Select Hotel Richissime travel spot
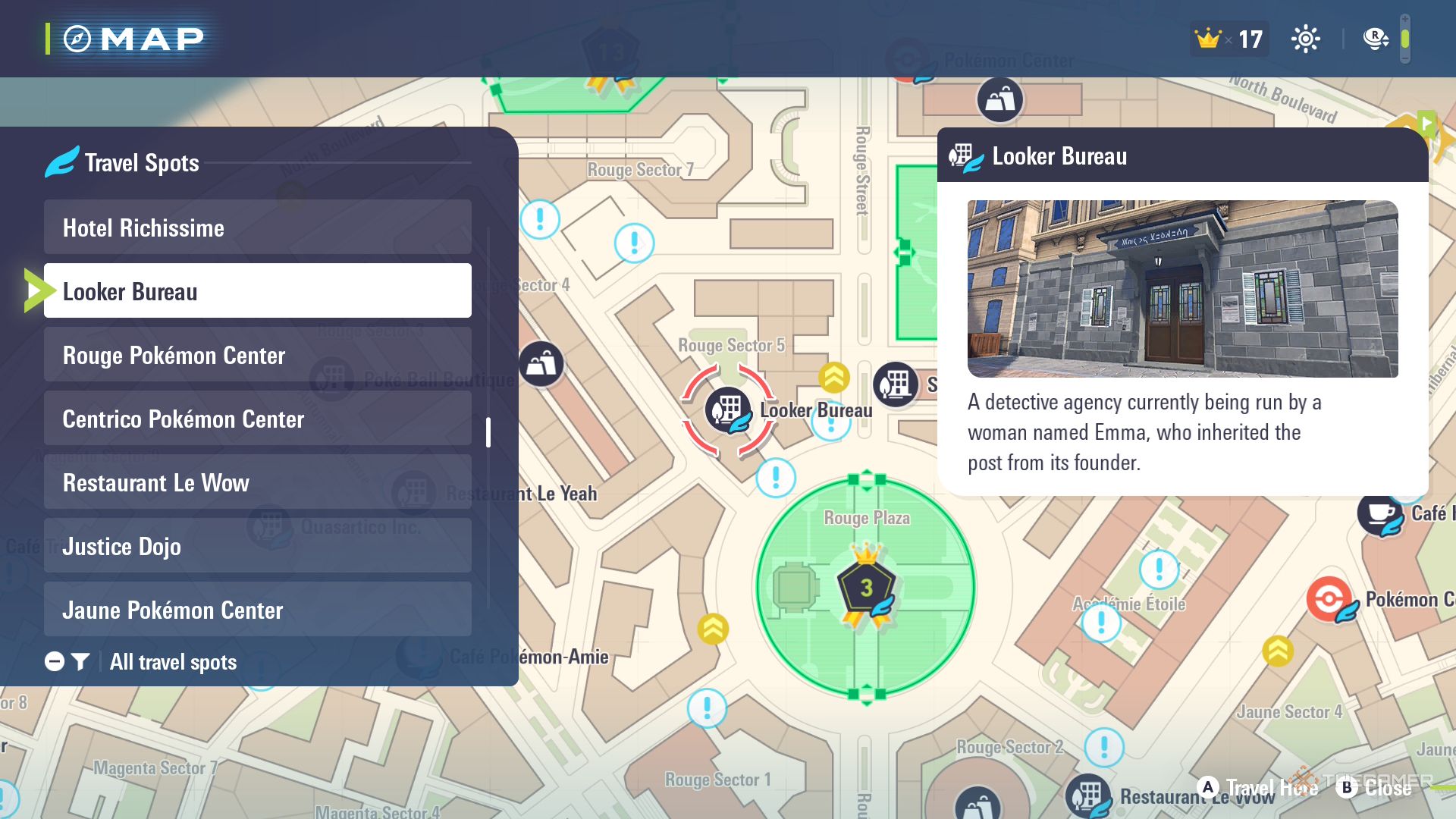The width and height of the screenshot is (1456, 819). pos(257,227)
